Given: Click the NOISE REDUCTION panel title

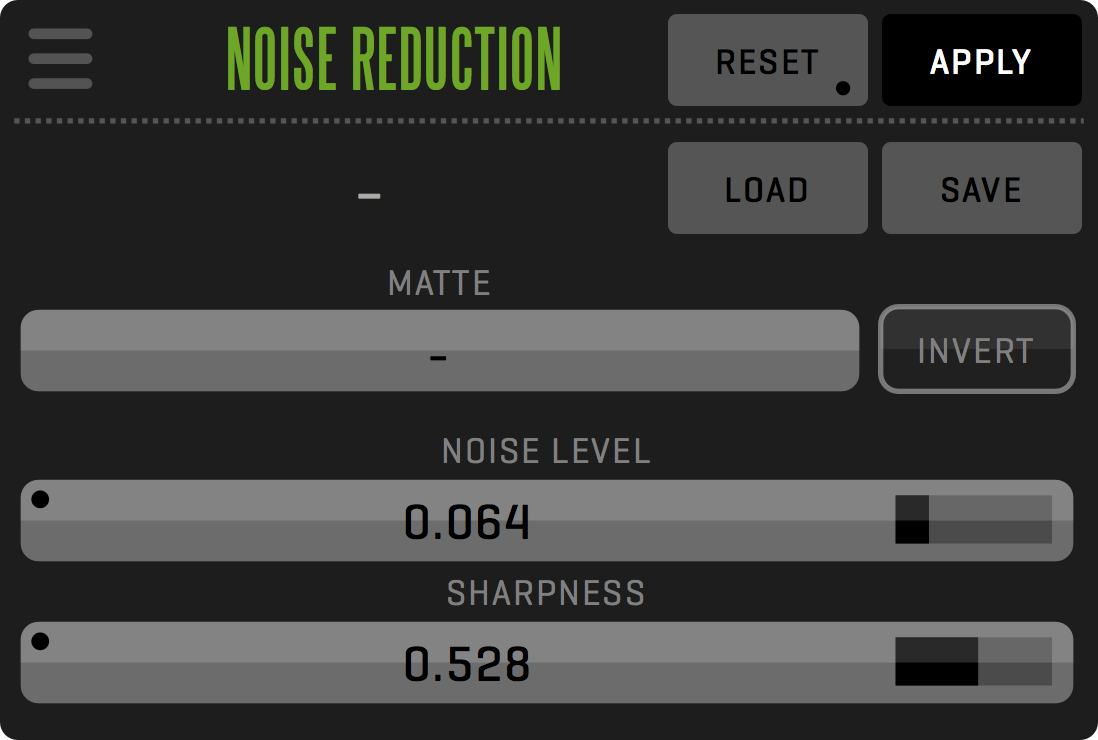Looking at the screenshot, I should click(x=394, y=59).
